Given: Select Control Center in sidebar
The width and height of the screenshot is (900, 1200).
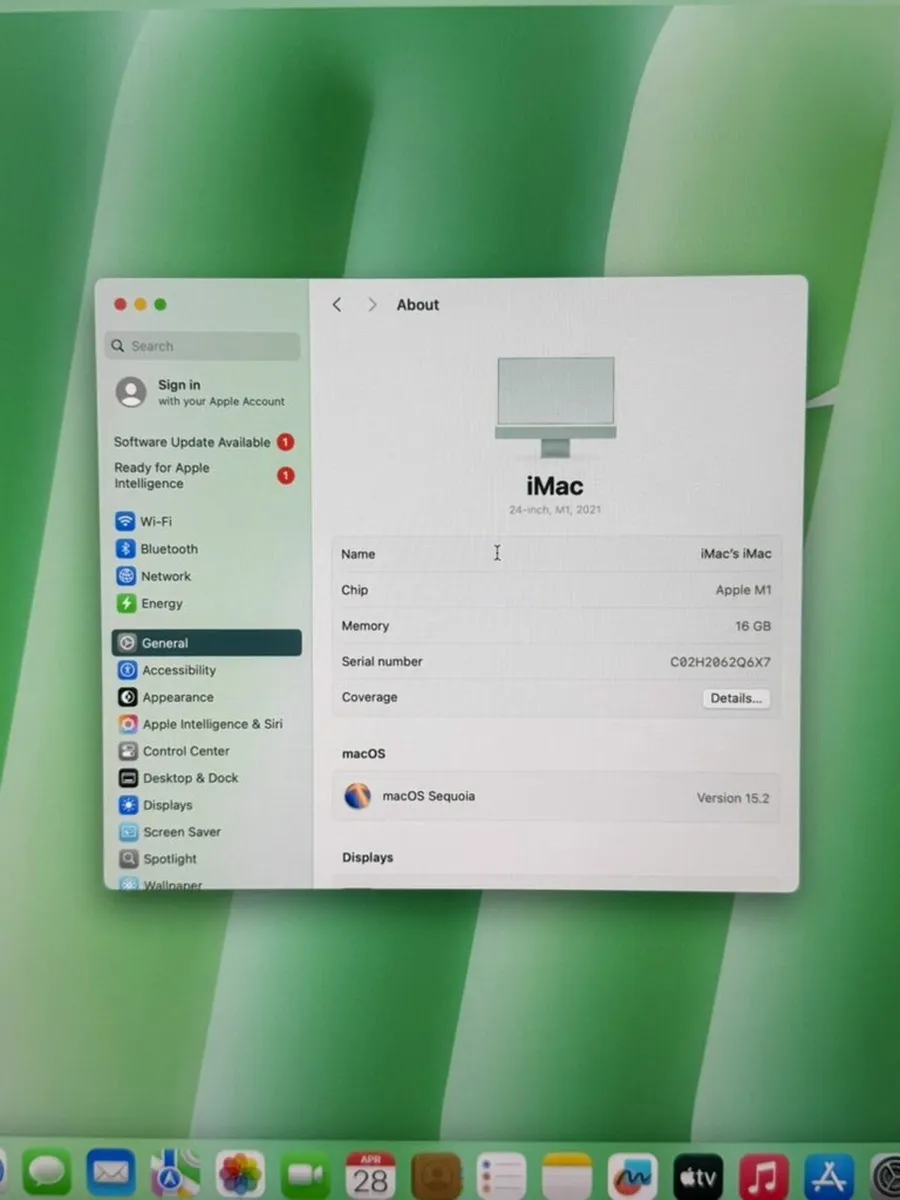Looking at the screenshot, I should pyautogui.click(x=185, y=751).
